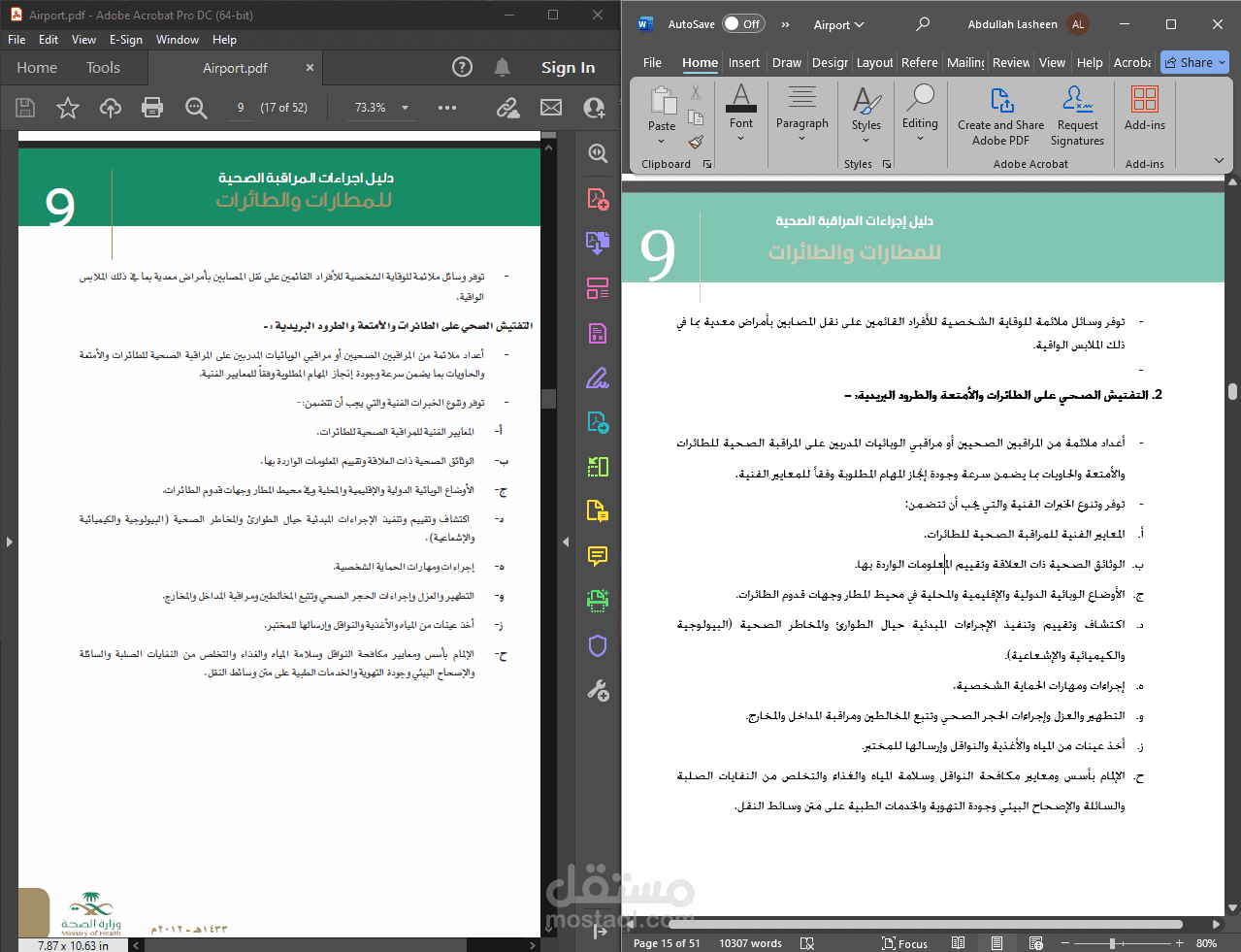Open Scan & OCR tool in Acrobat side pane
Screen dimensions: 1241x952
click(598, 601)
